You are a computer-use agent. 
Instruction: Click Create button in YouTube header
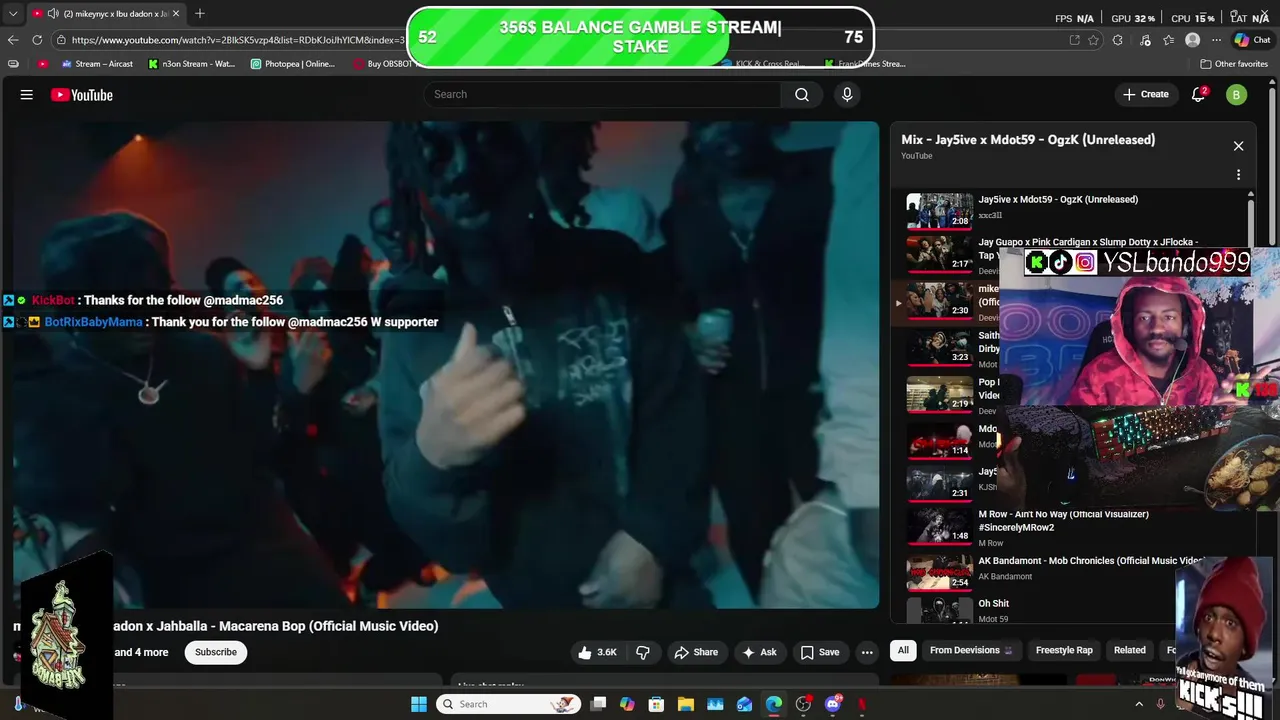pyautogui.click(x=1146, y=94)
